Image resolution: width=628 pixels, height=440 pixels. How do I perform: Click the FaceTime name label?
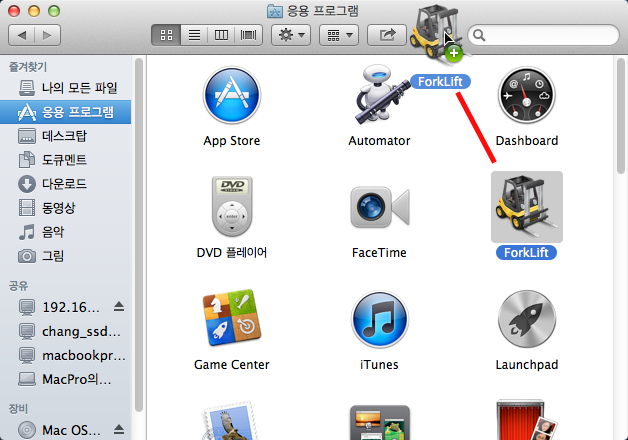(x=379, y=253)
